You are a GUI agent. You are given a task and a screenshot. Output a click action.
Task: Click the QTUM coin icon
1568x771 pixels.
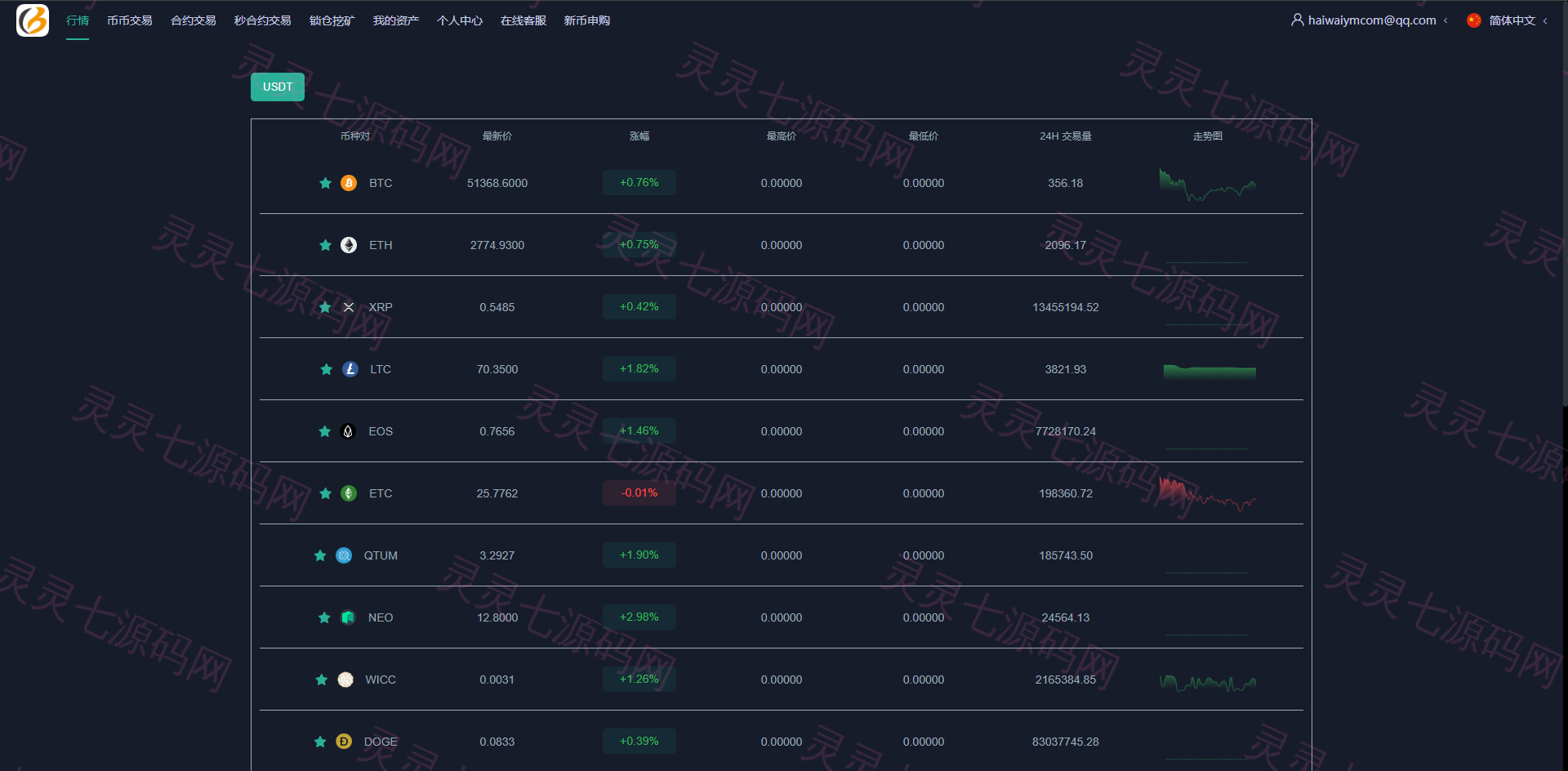click(344, 555)
